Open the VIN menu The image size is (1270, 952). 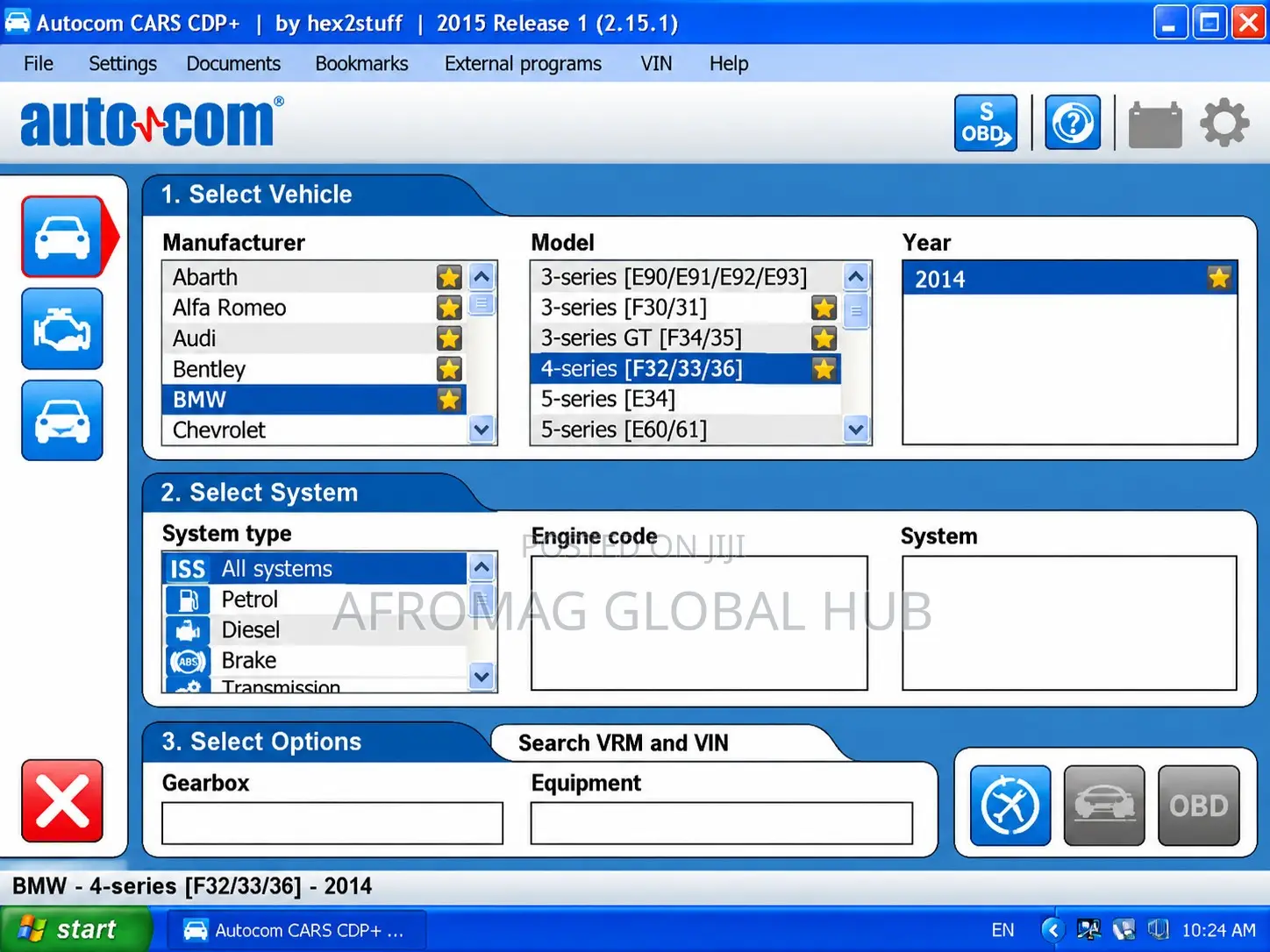(x=656, y=64)
